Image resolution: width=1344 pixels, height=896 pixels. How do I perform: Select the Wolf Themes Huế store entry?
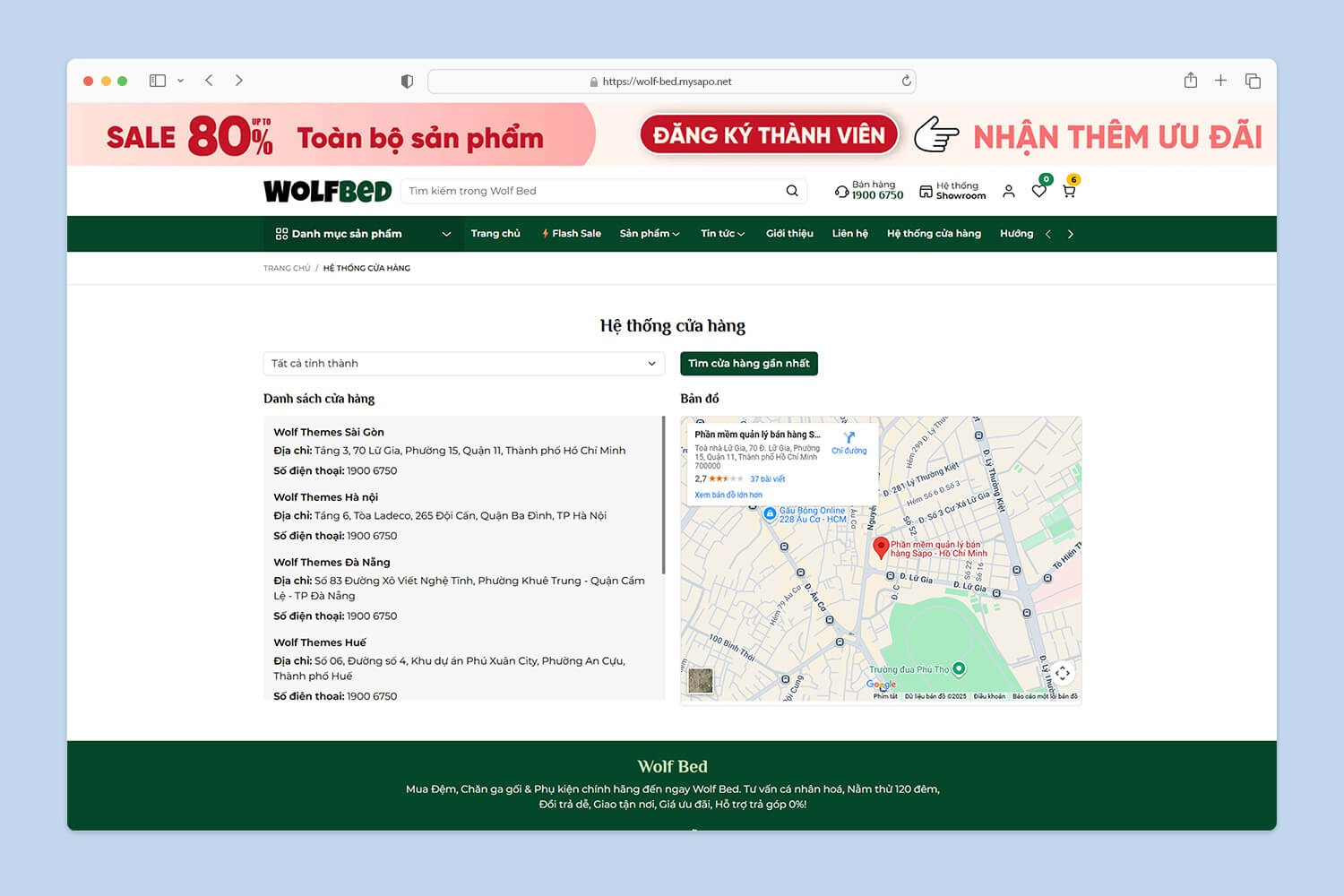tap(462, 668)
